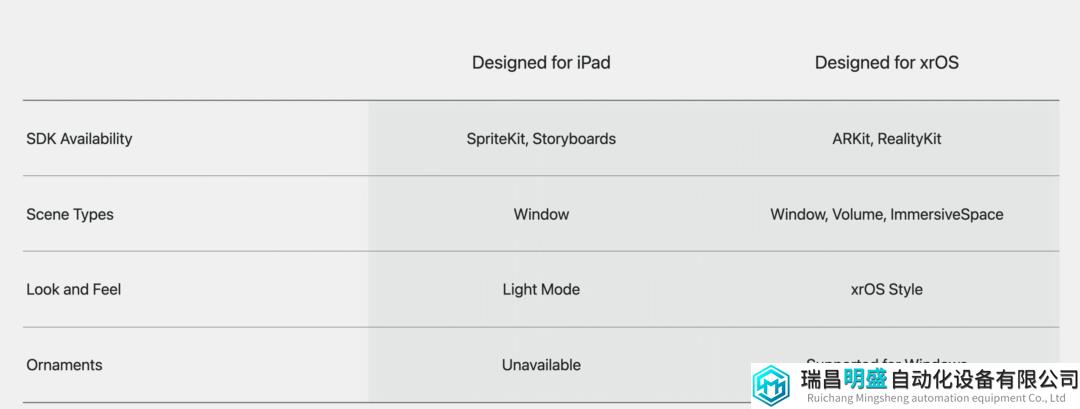Click the ARKit, RealityKit cell
The image size is (1080, 409).
pos(886,138)
